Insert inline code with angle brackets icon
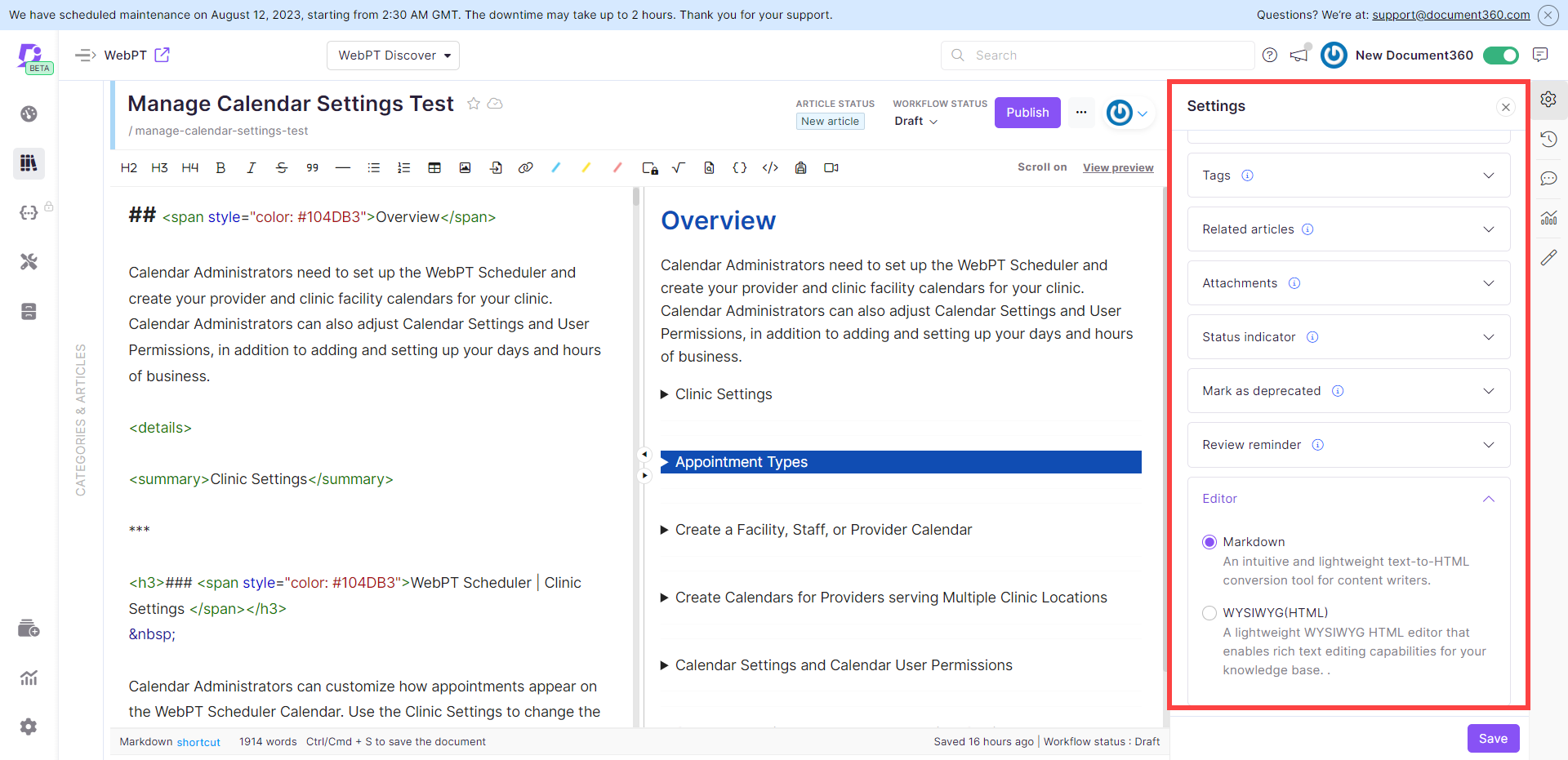Screen dimensions: 1568x760 (x=770, y=168)
